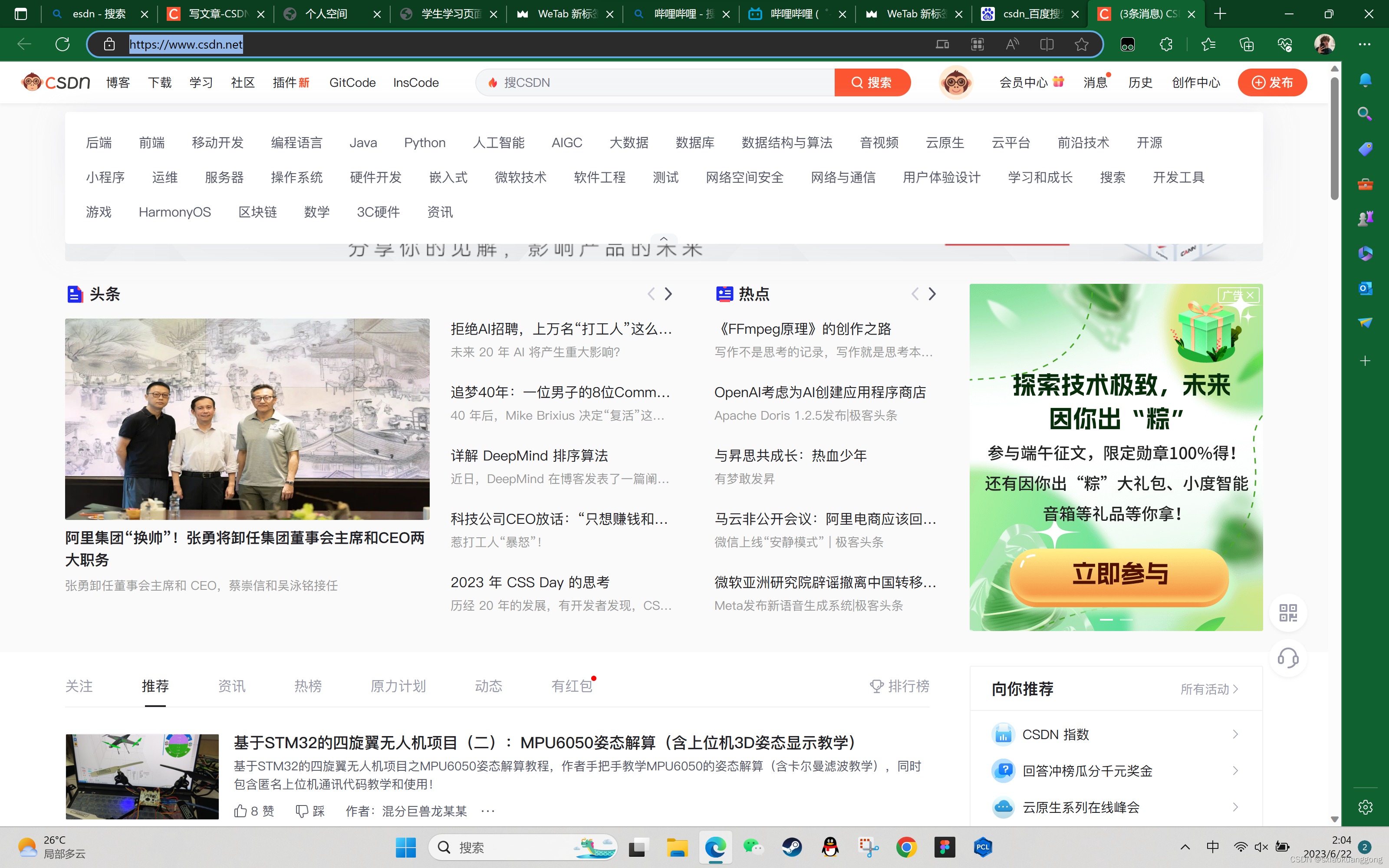Open split screen icon in address bar
Screen dimensions: 1389x868
pos(1047,44)
